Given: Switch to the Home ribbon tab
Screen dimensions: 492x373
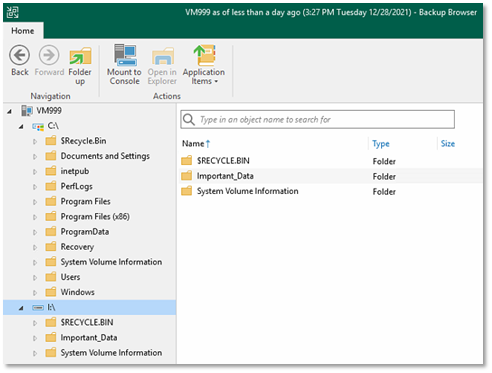Looking at the screenshot, I should tap(23, 31).
